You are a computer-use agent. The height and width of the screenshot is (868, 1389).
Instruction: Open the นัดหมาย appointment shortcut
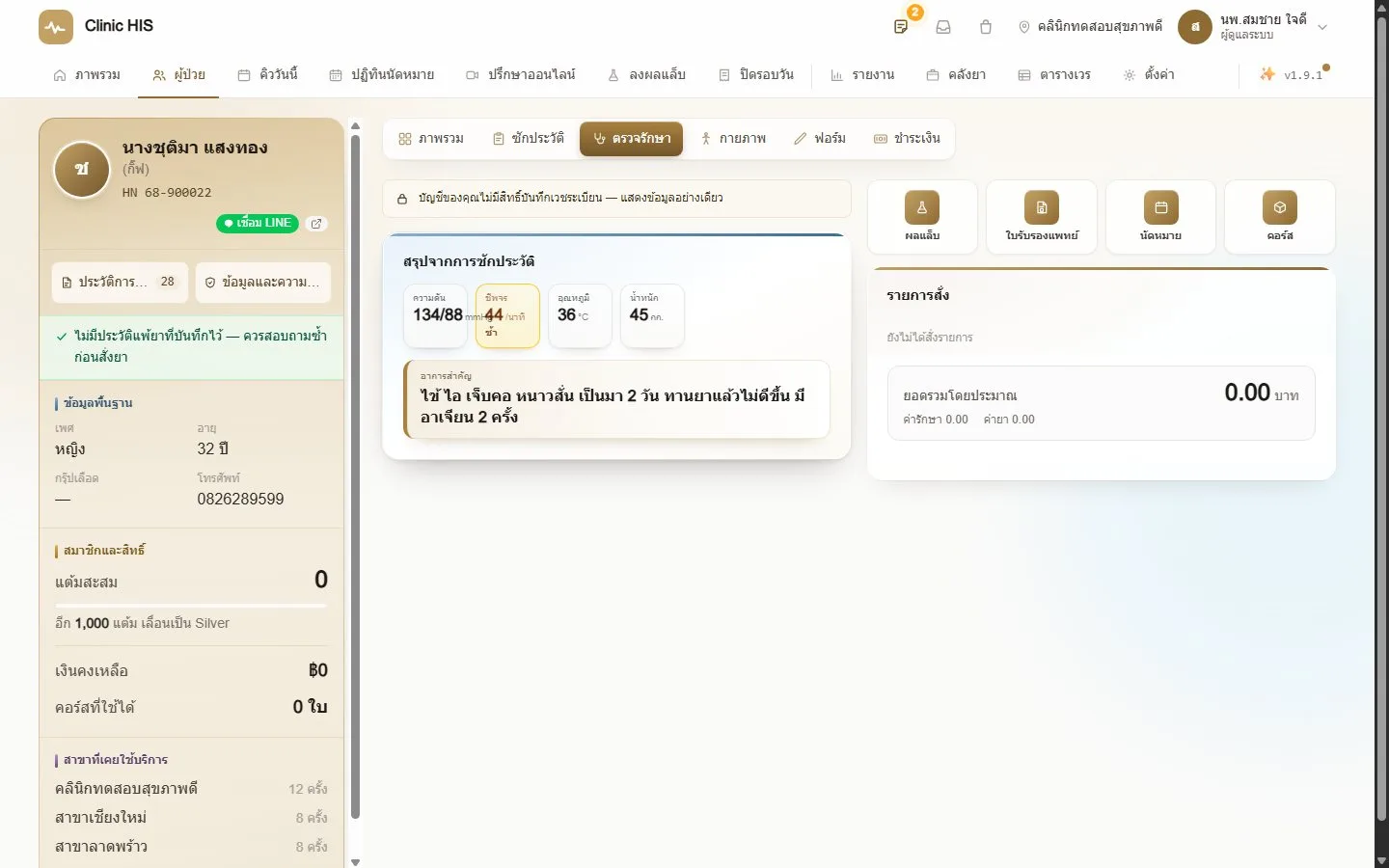tap(1160, 217)
